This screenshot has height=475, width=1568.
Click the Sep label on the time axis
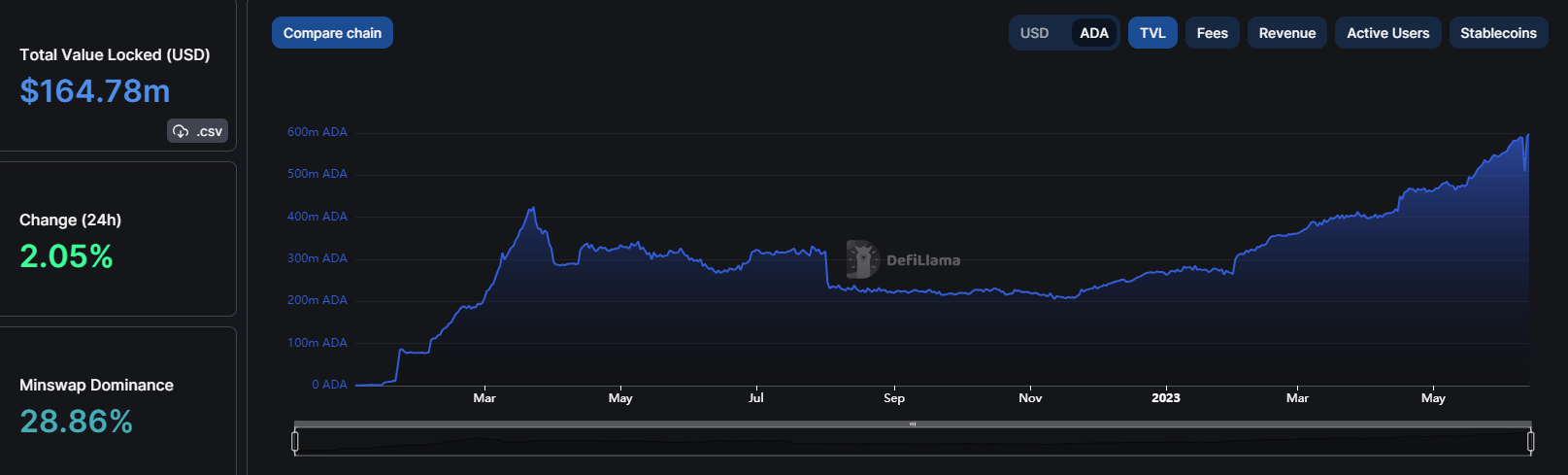pyautogui.click(x=893, y=398)
